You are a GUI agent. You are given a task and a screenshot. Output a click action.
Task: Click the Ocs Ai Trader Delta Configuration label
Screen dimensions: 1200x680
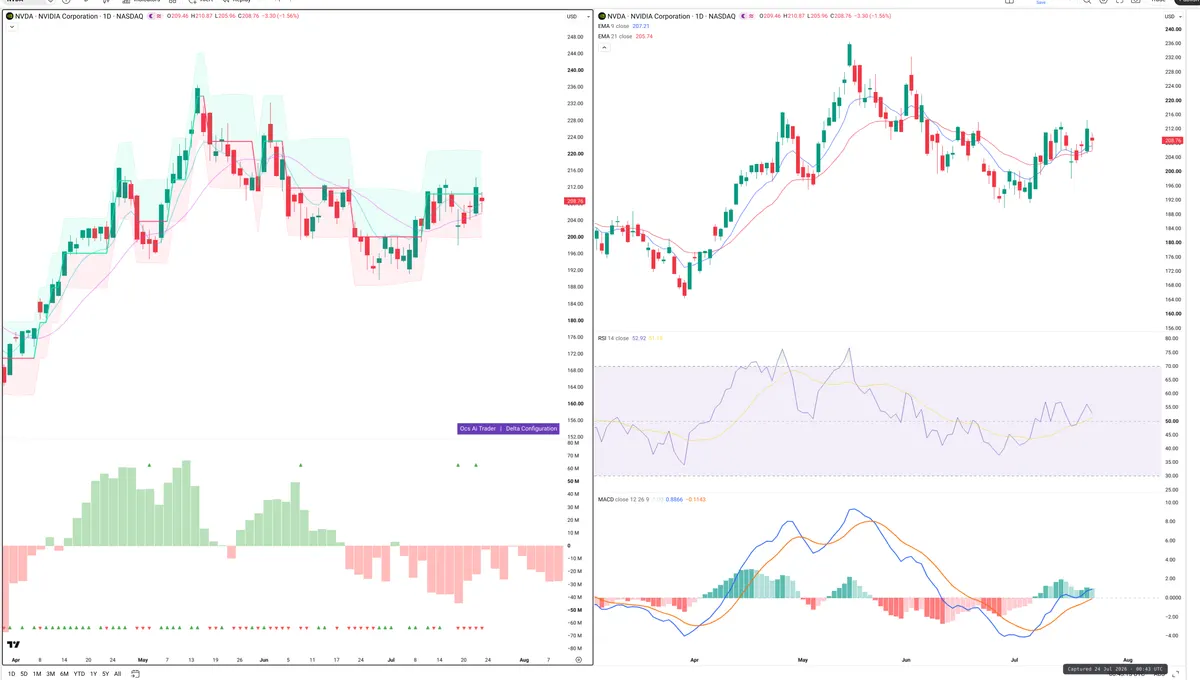tap(508, 428)
